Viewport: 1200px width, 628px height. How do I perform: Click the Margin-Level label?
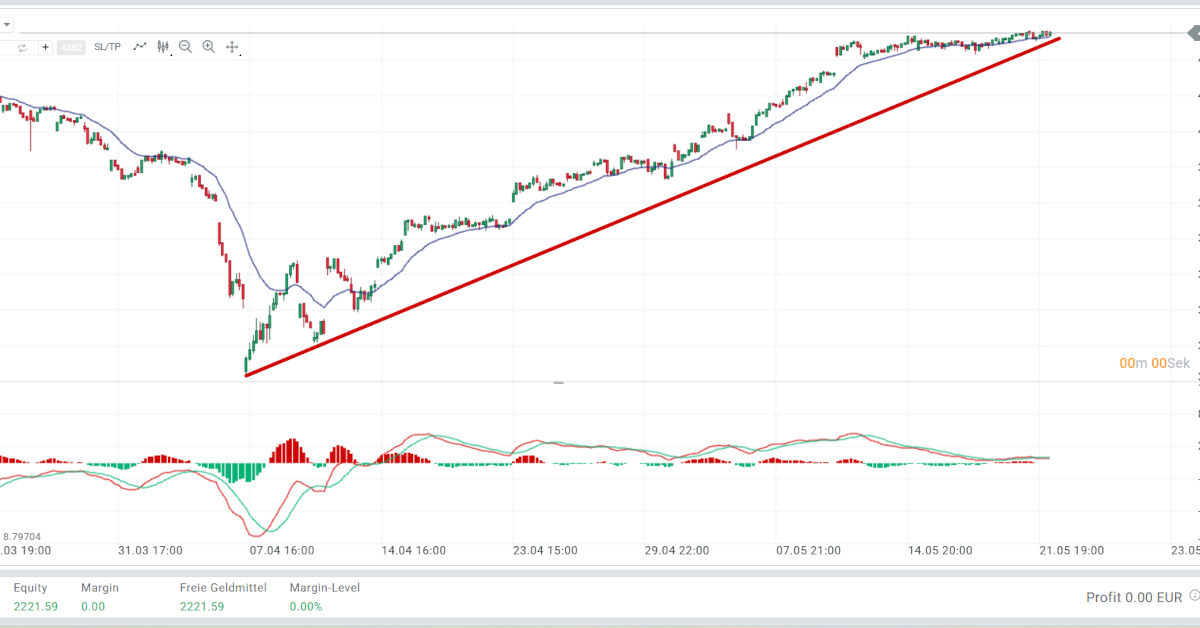[x=325, y=588]
